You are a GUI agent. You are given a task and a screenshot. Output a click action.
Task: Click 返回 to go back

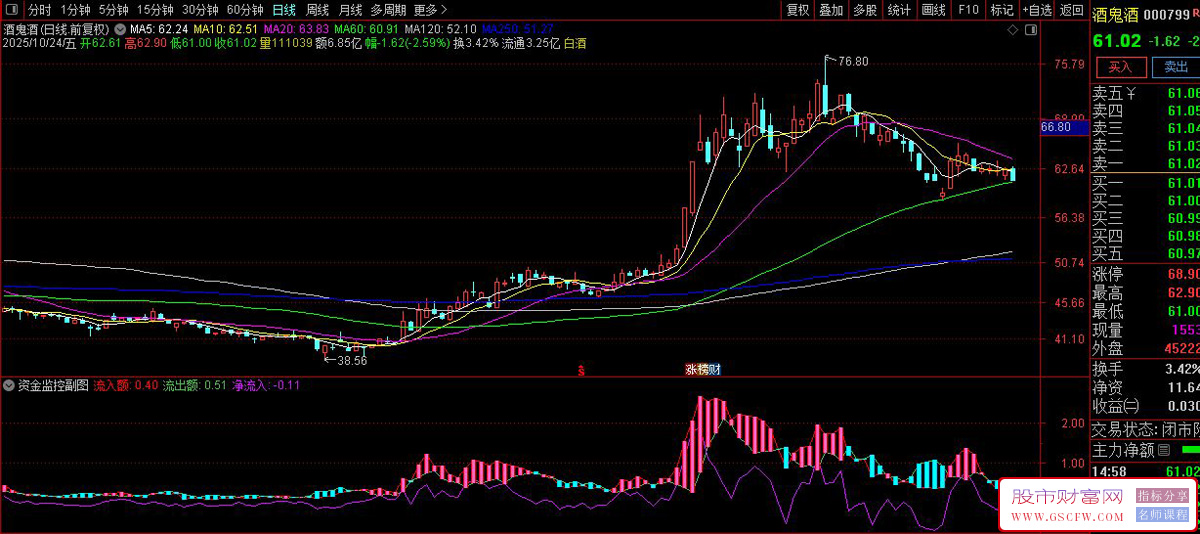point(1071,10)
